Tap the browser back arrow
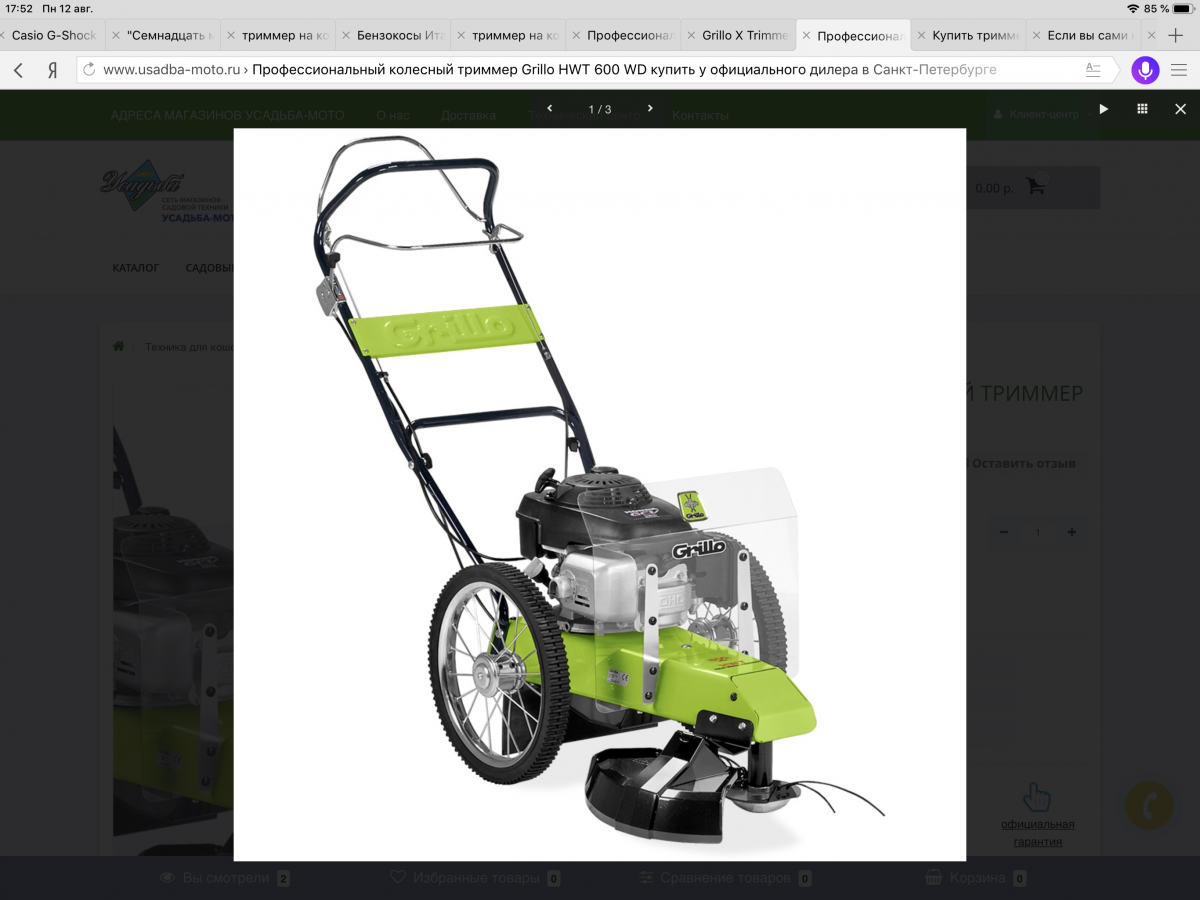Viewport: 1200px width, 900px height. [18, 70]
